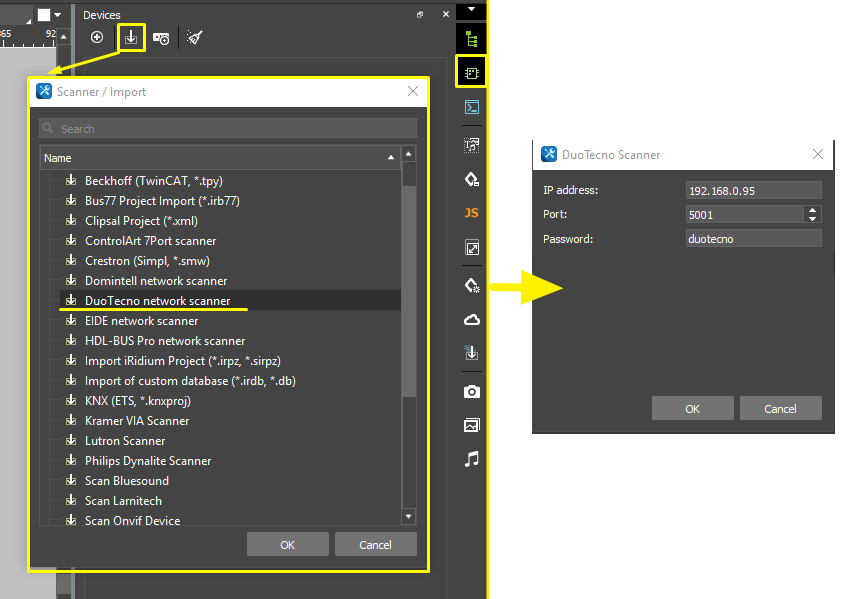This screenshot has width=865, height=599.
Task: Open the terminal console sidebar icon
Action: click(472, 108)
